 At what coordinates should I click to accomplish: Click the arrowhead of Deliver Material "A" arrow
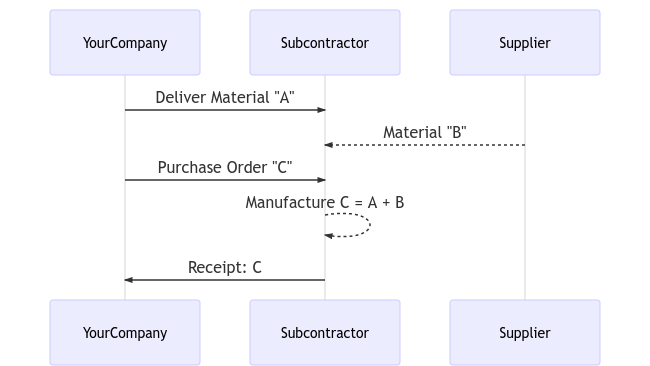tap(321, 110)
